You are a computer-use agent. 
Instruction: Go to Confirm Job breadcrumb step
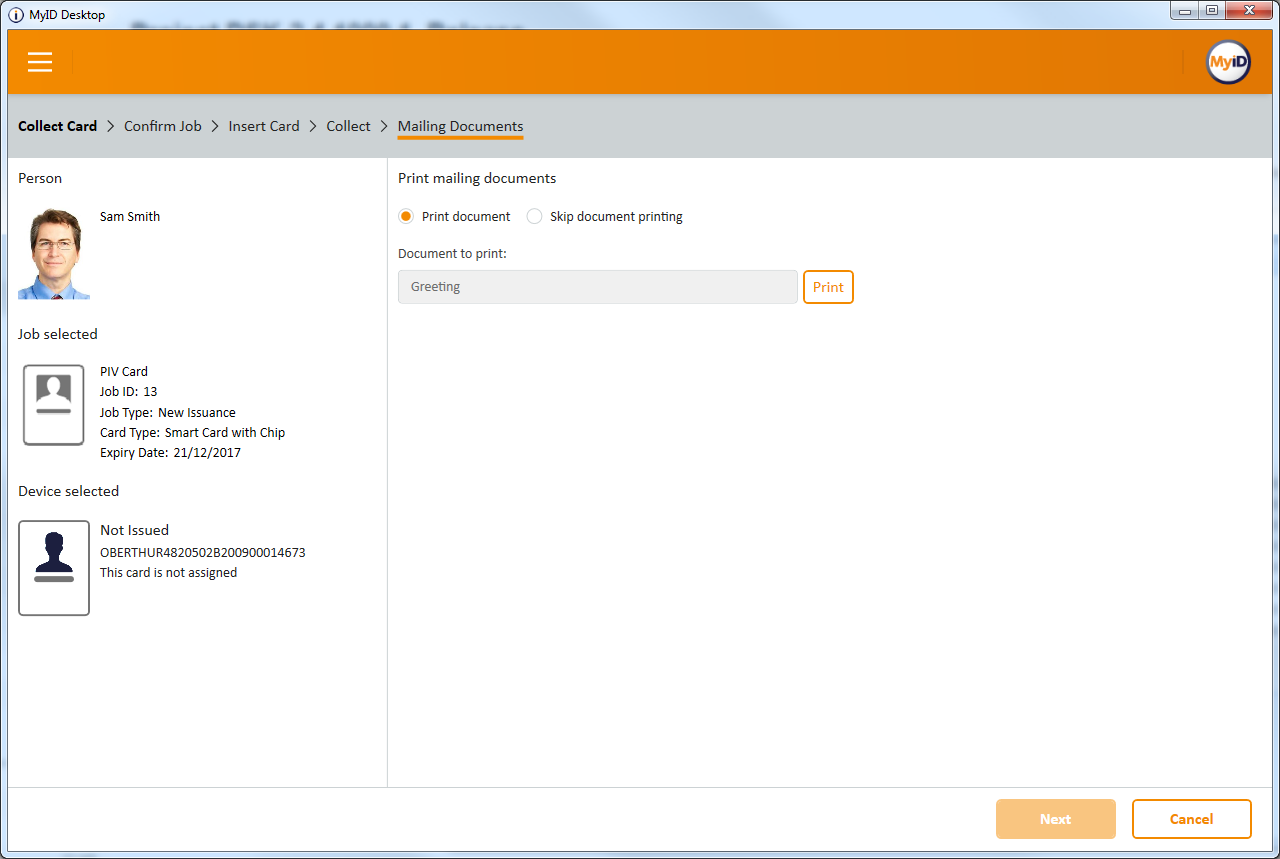pos(163,126)
